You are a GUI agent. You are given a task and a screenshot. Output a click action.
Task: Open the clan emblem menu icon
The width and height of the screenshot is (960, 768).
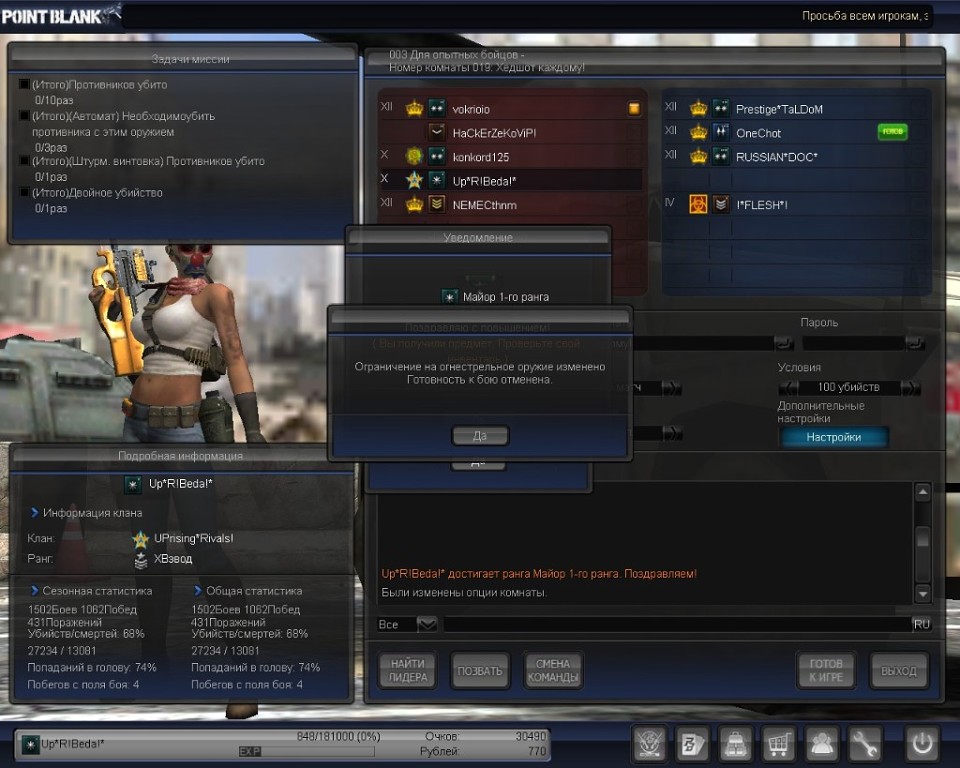click(650, 744)
